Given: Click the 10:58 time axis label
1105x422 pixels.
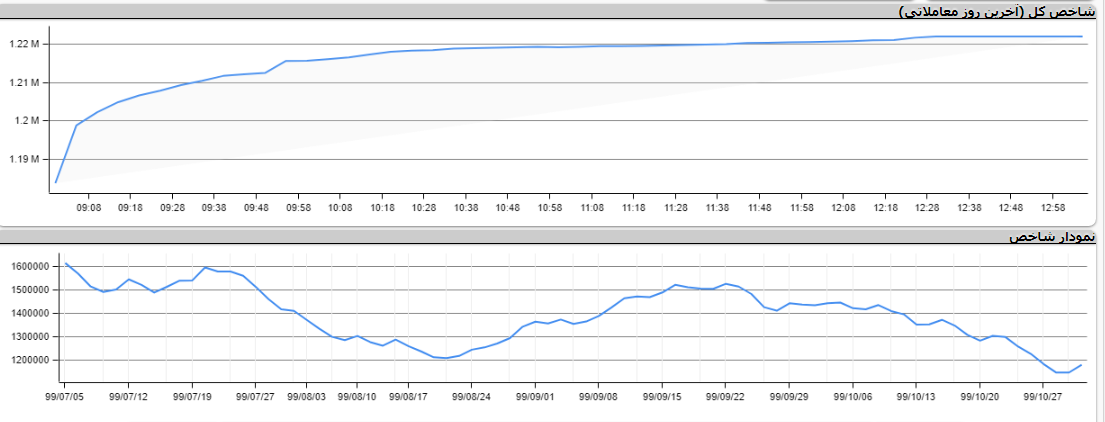Looking at the screenshot, I should click(550, 208).
